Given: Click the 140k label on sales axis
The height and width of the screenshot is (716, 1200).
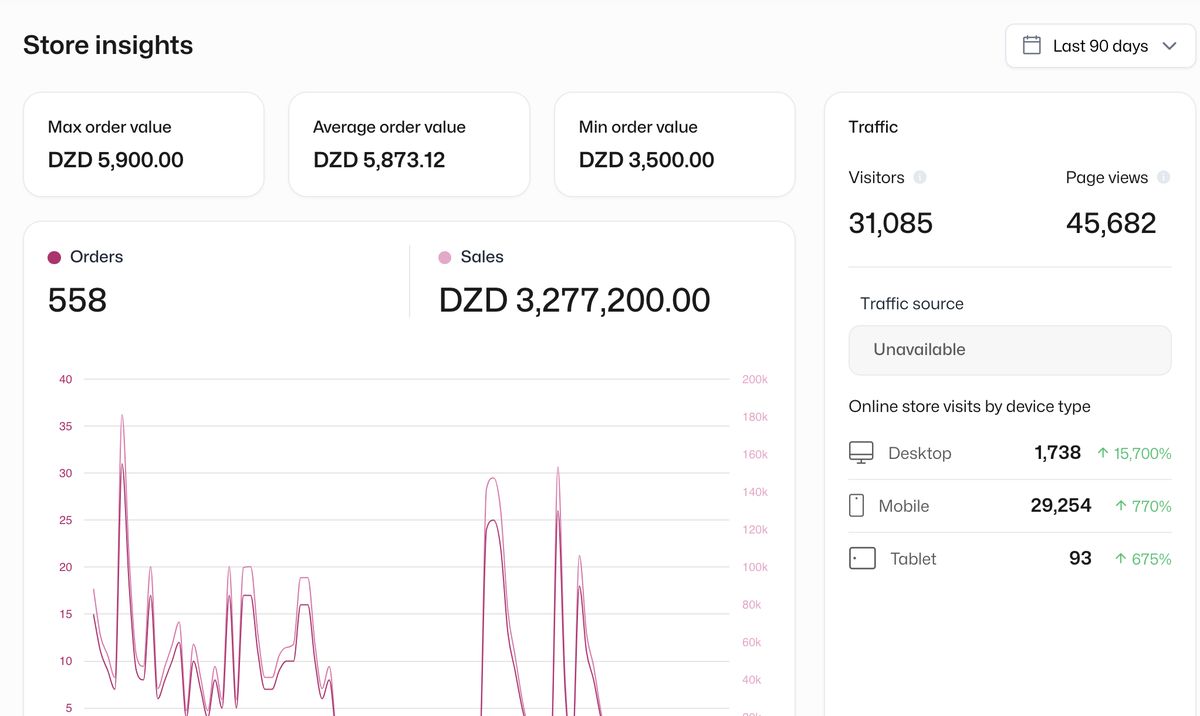Looking at the screenshot, I should pyautogui.click(x=755, y=492).
